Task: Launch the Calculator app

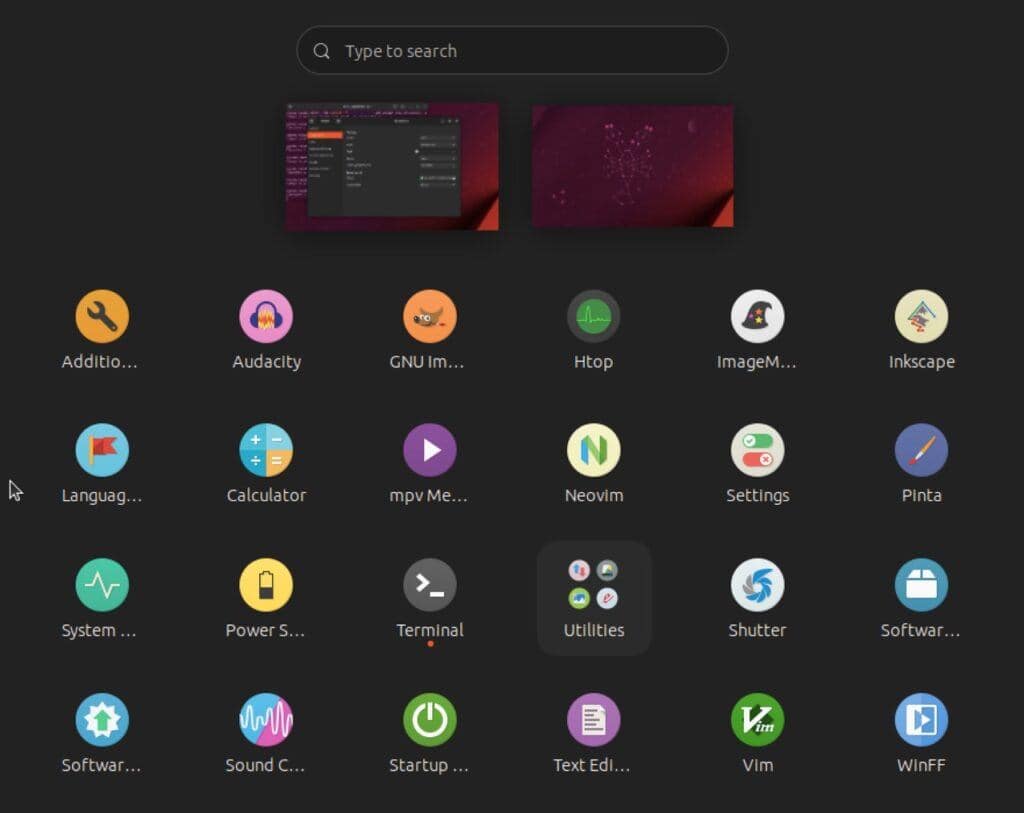Action: click(266, 450)
